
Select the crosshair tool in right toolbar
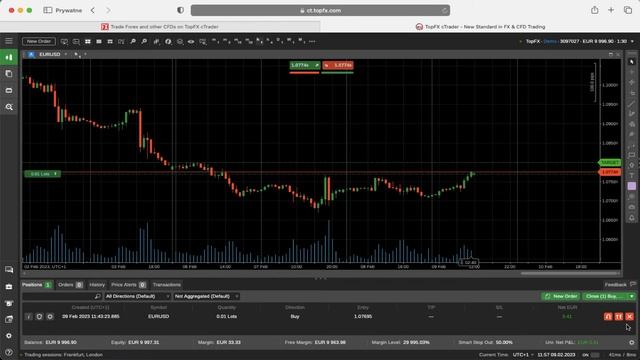631,72
